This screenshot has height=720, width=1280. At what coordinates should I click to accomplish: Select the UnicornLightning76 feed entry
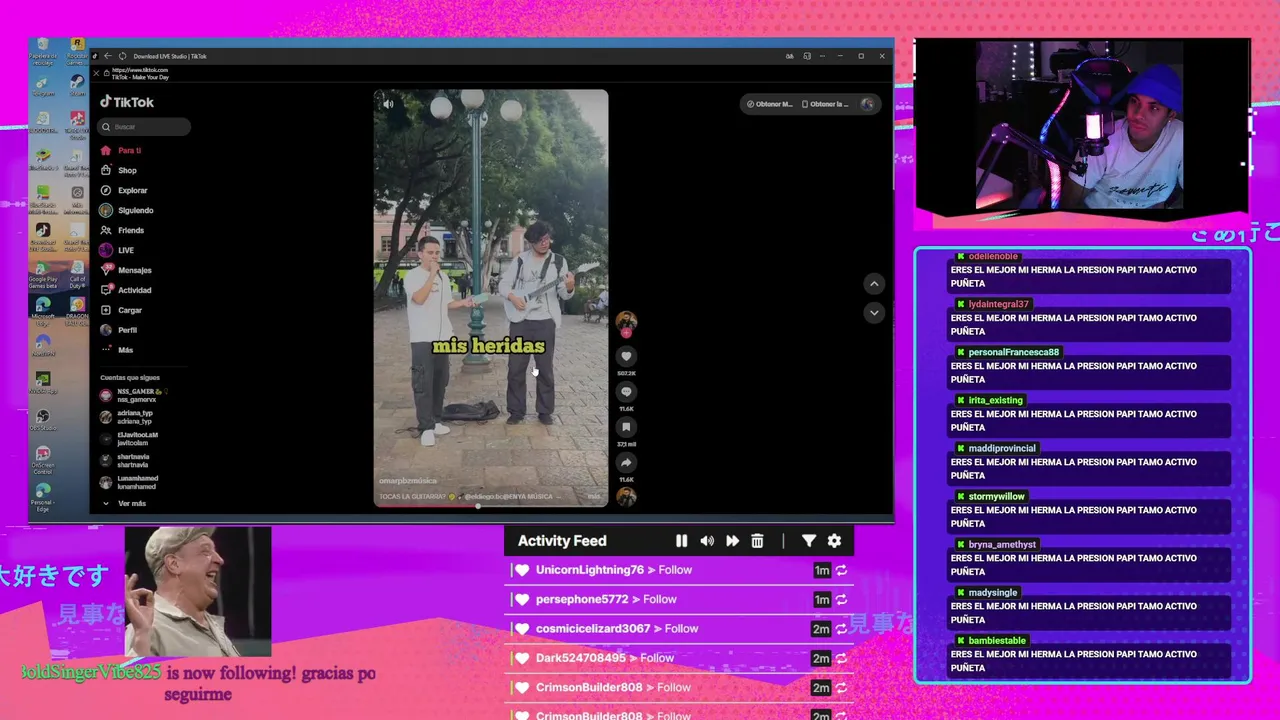(680, 570)
